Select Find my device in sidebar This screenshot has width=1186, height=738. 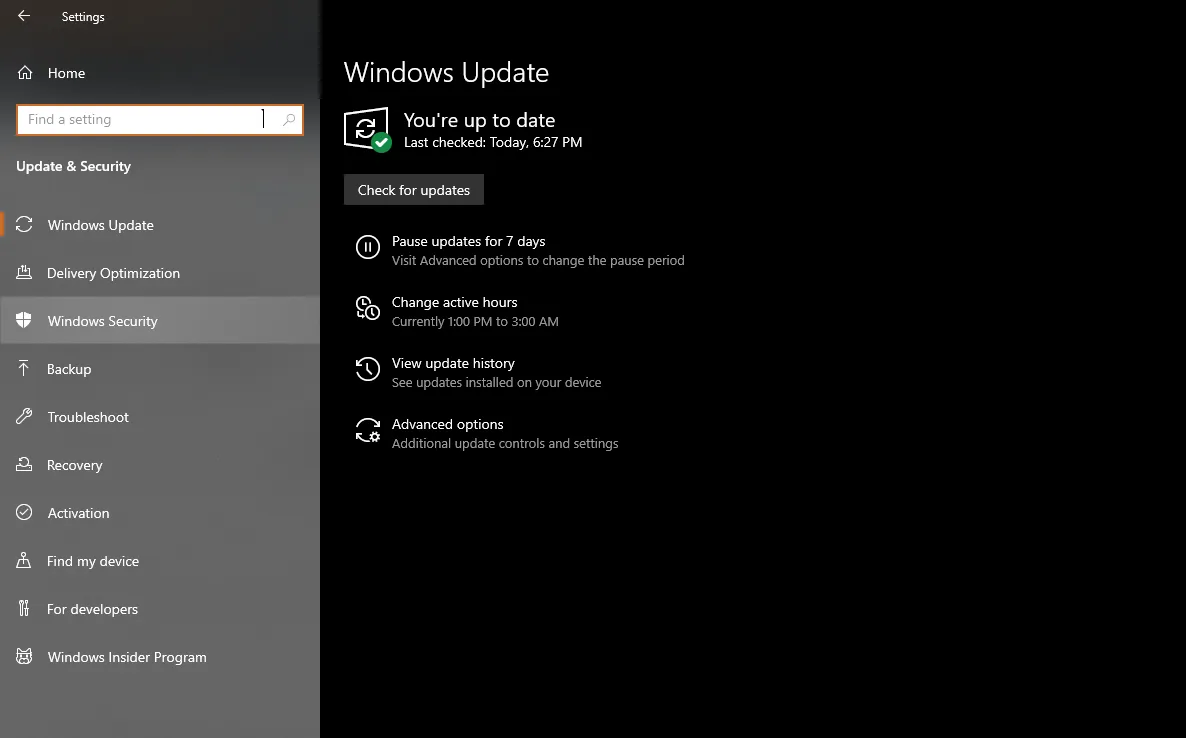tap(92, 561)
